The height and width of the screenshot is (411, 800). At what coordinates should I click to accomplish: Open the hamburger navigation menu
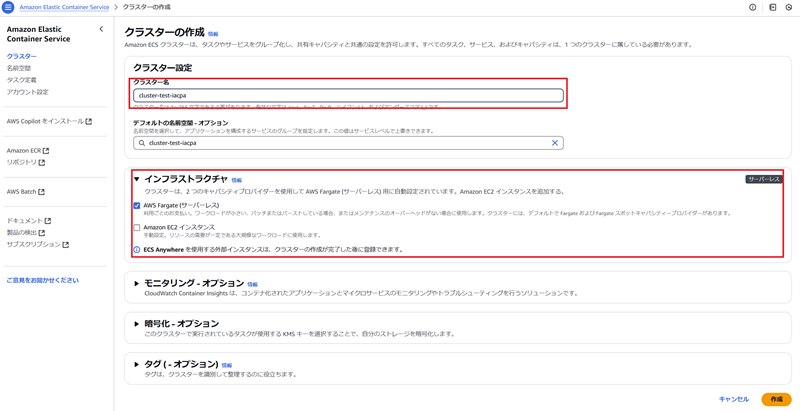point(8,8)
